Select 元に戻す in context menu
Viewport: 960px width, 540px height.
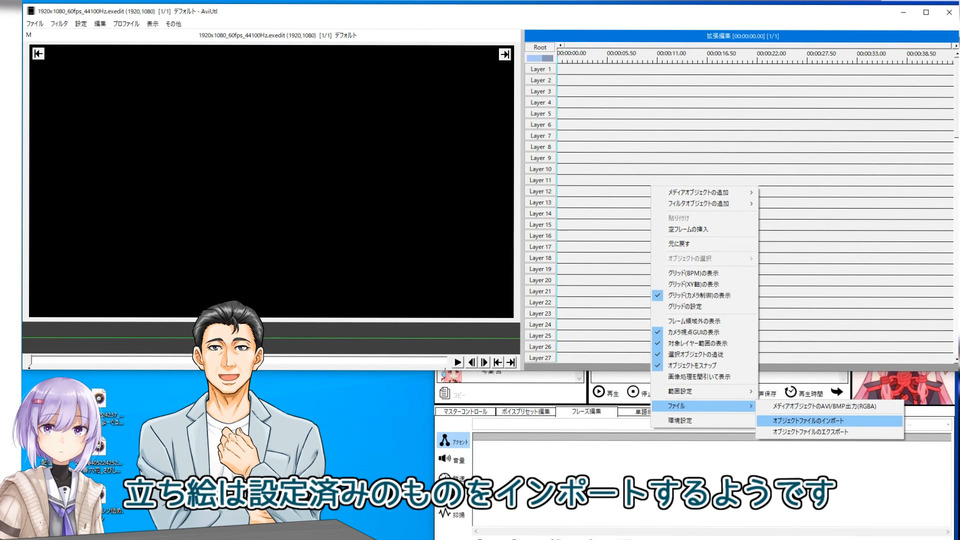(x=704, y=244)
